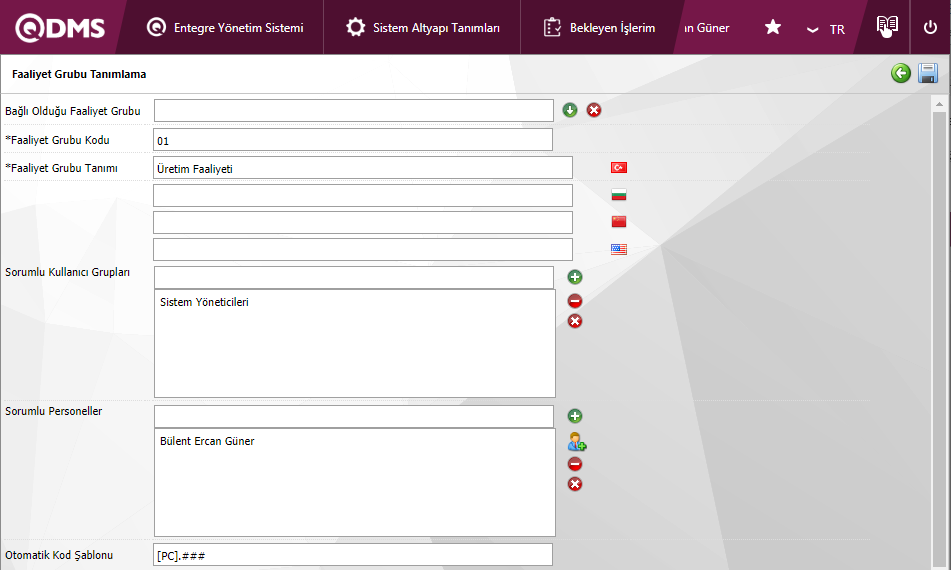Image resolution: width=951 pixels, height=570 pixels.
Task: Click the power logout icon
Action: click(x=930, y=27)
